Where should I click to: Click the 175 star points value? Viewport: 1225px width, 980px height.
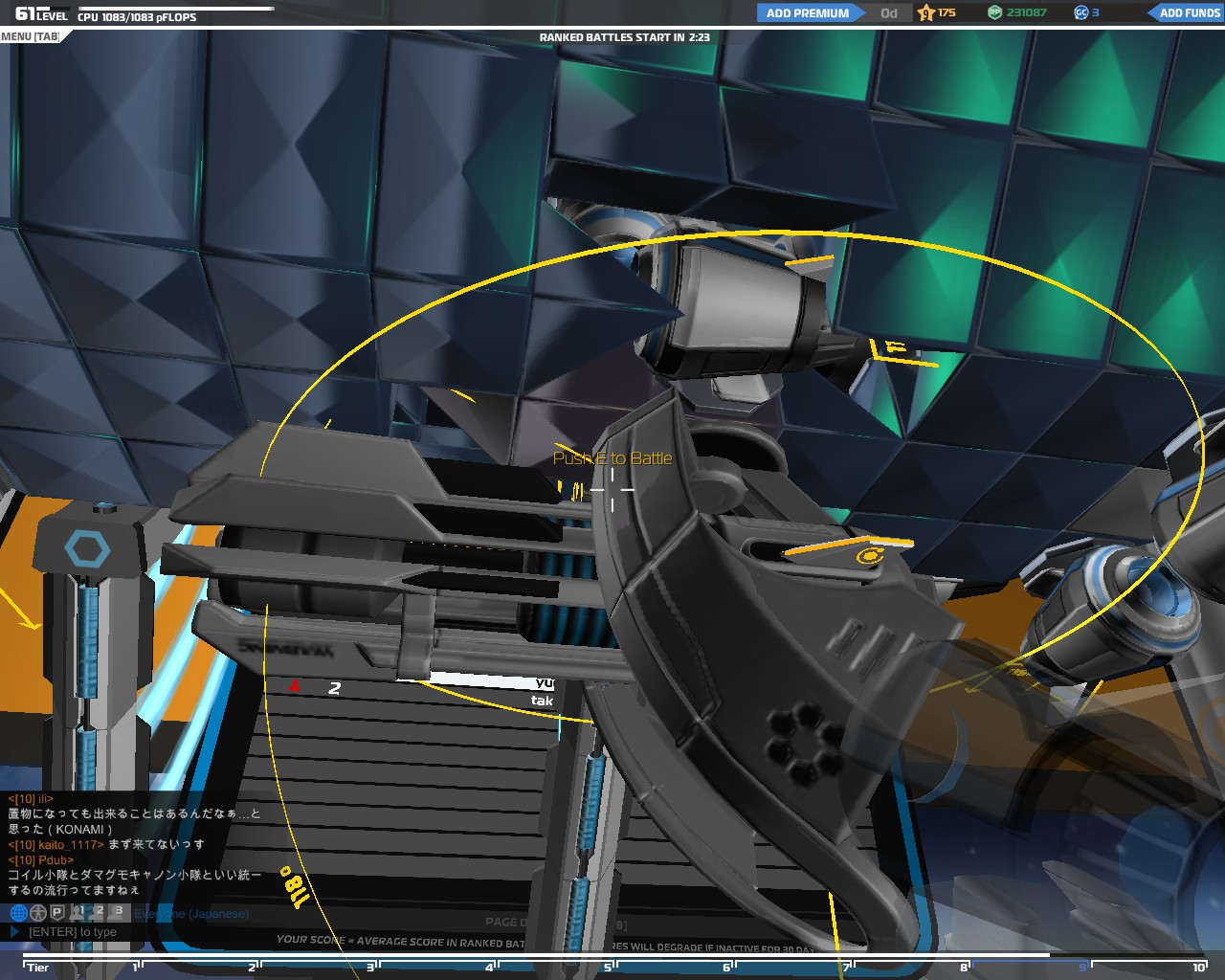click(x=947, y=12)
